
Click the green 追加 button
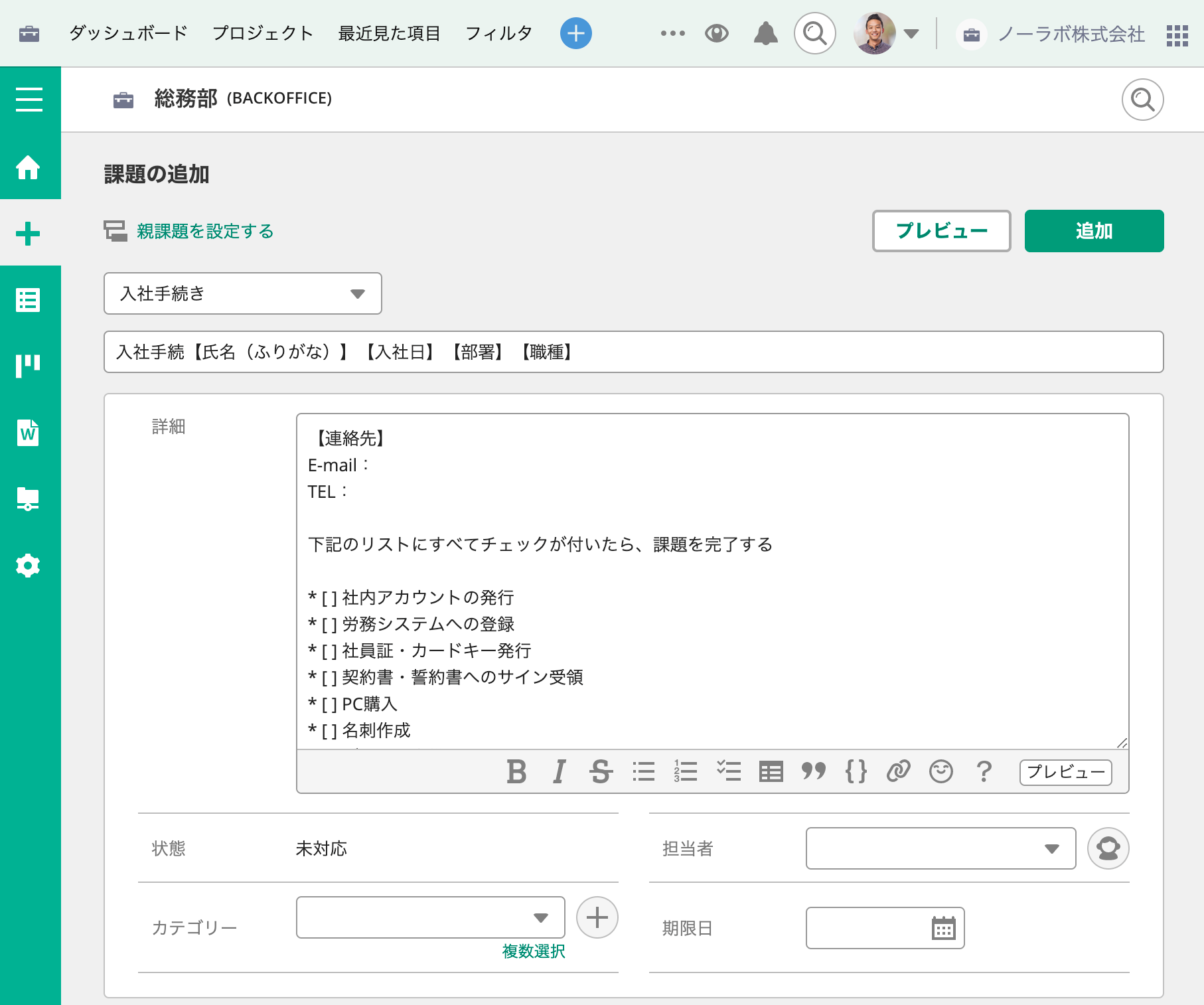tap(1094, 231)
